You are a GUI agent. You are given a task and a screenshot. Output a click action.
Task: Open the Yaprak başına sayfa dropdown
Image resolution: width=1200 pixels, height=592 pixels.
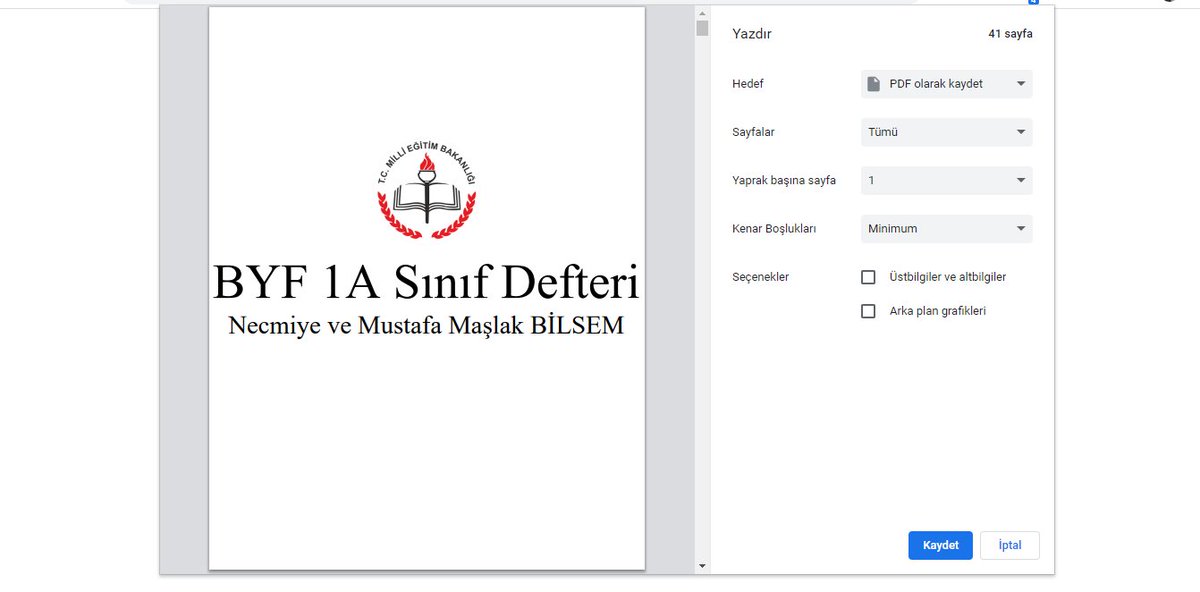point(946,180)
